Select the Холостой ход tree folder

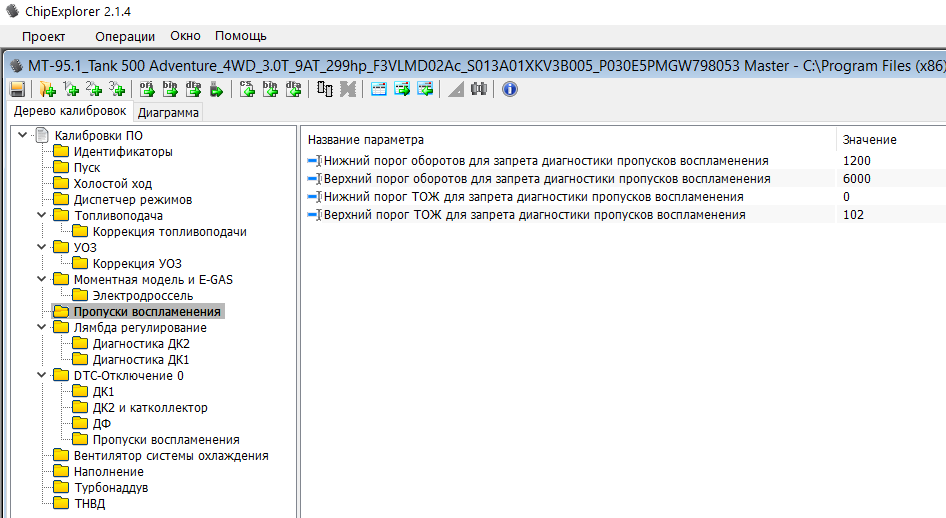pos(112,183)
